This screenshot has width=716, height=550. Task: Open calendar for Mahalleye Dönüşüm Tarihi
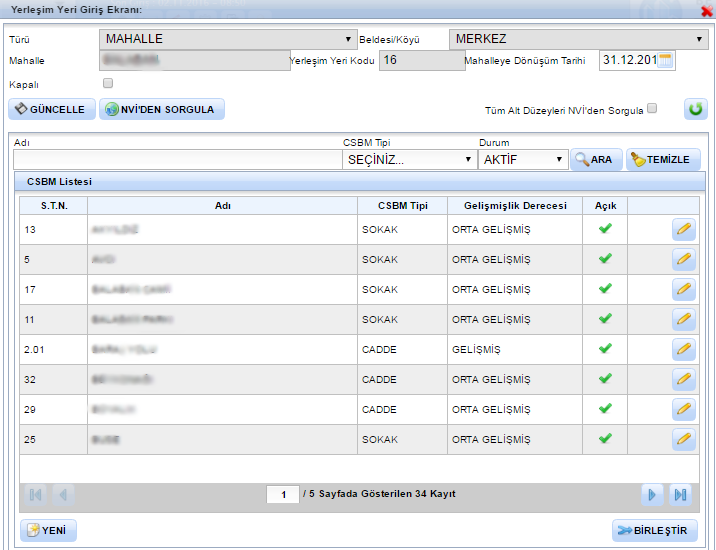pyautogui.click(x=665, y=60)
